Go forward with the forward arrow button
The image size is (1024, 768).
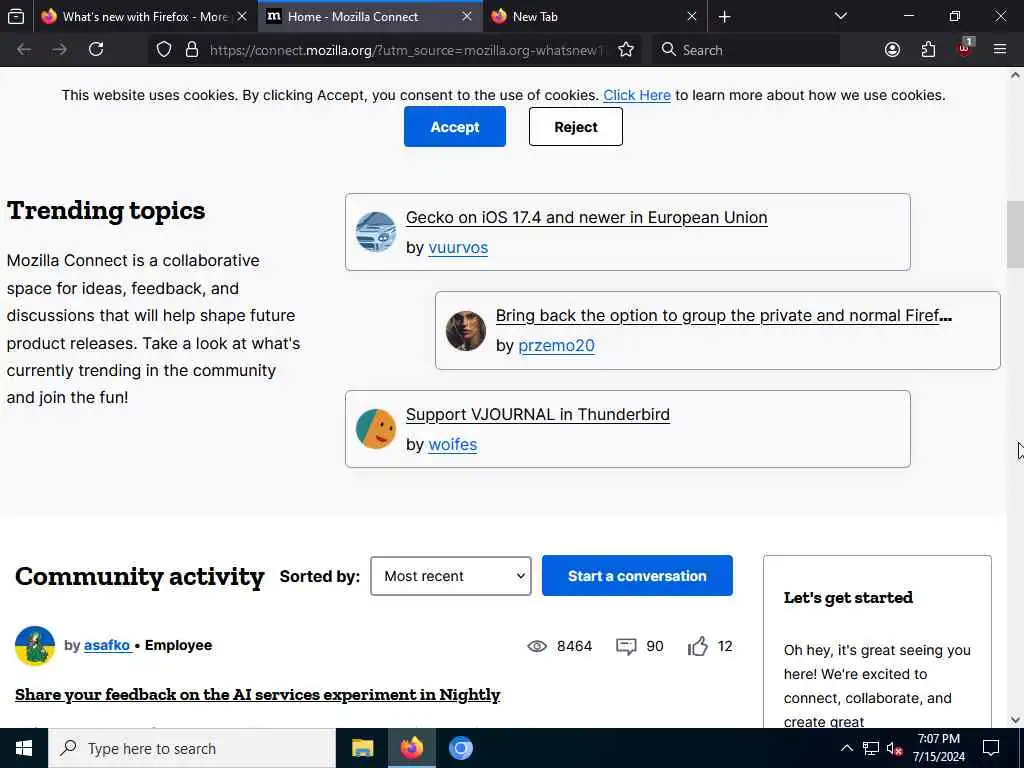coord(59,50)
